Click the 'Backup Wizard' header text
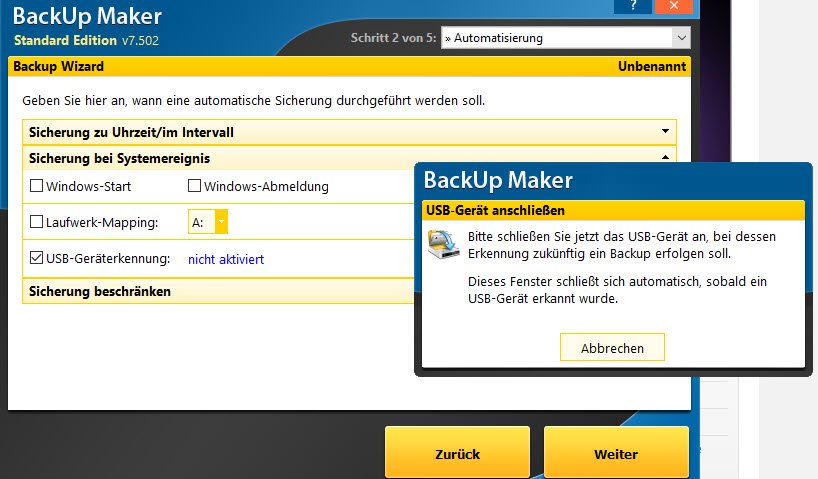The width and height of the screenshot is (818, 479). coord(58,66)
